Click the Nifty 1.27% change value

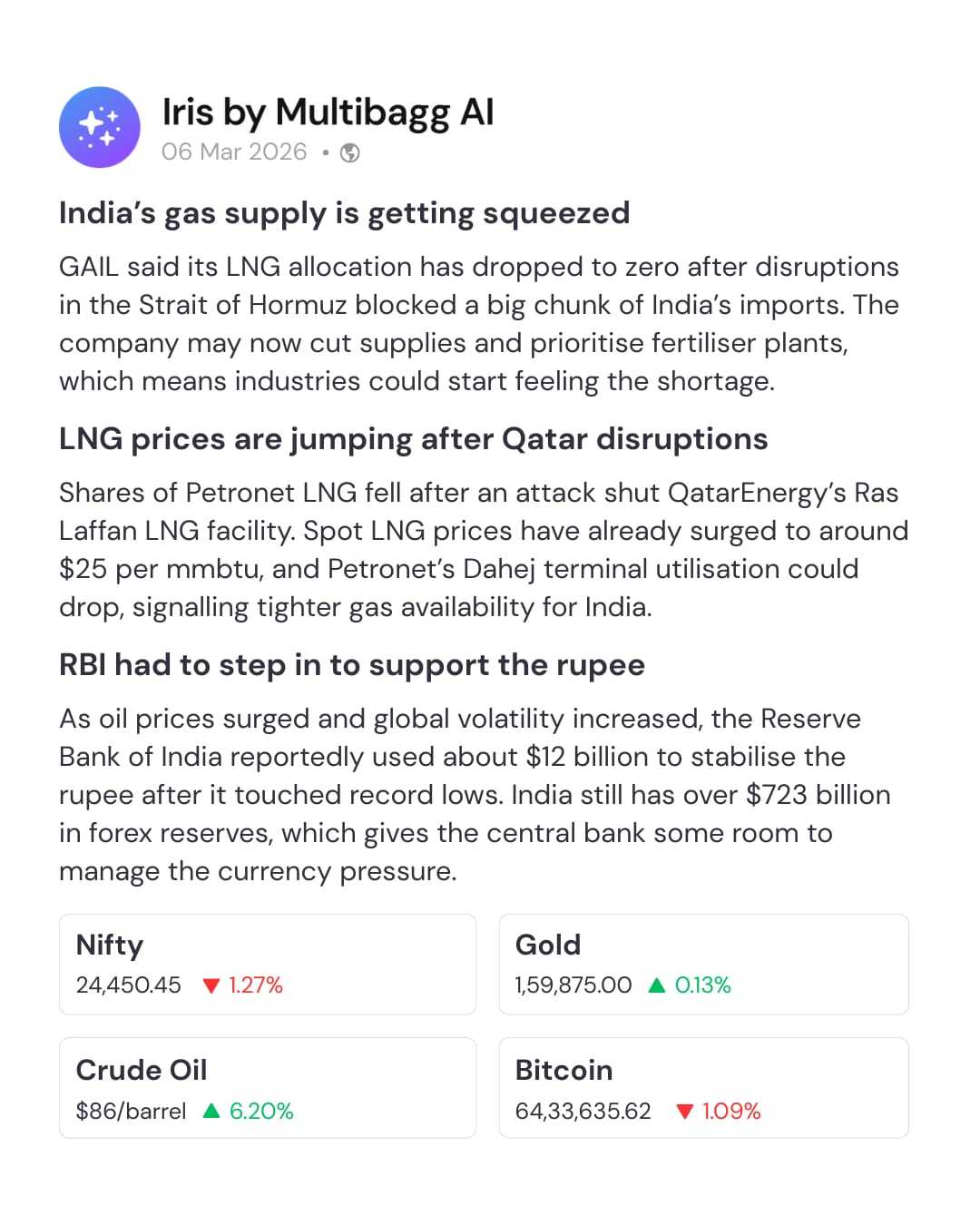click(256, 985)
